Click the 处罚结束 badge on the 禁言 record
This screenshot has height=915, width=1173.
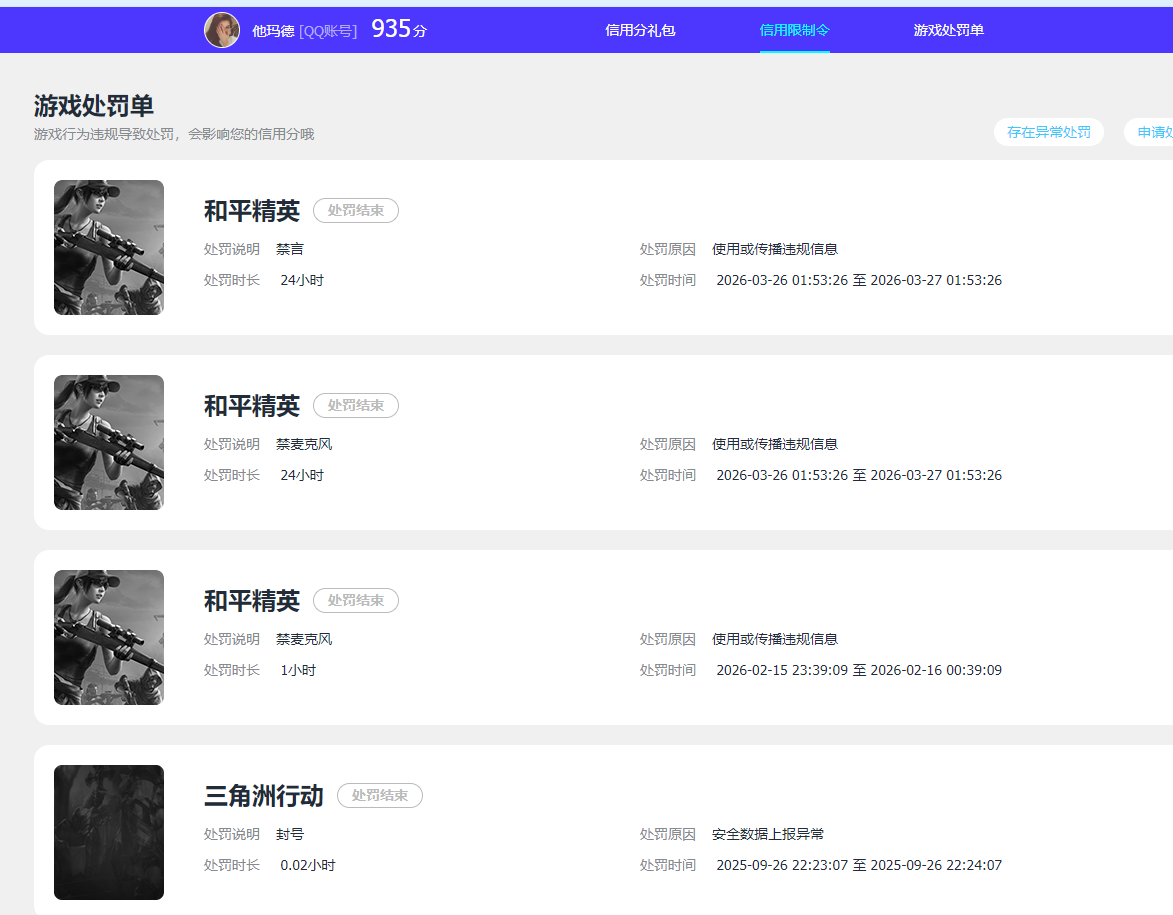(x=356, y=210)
